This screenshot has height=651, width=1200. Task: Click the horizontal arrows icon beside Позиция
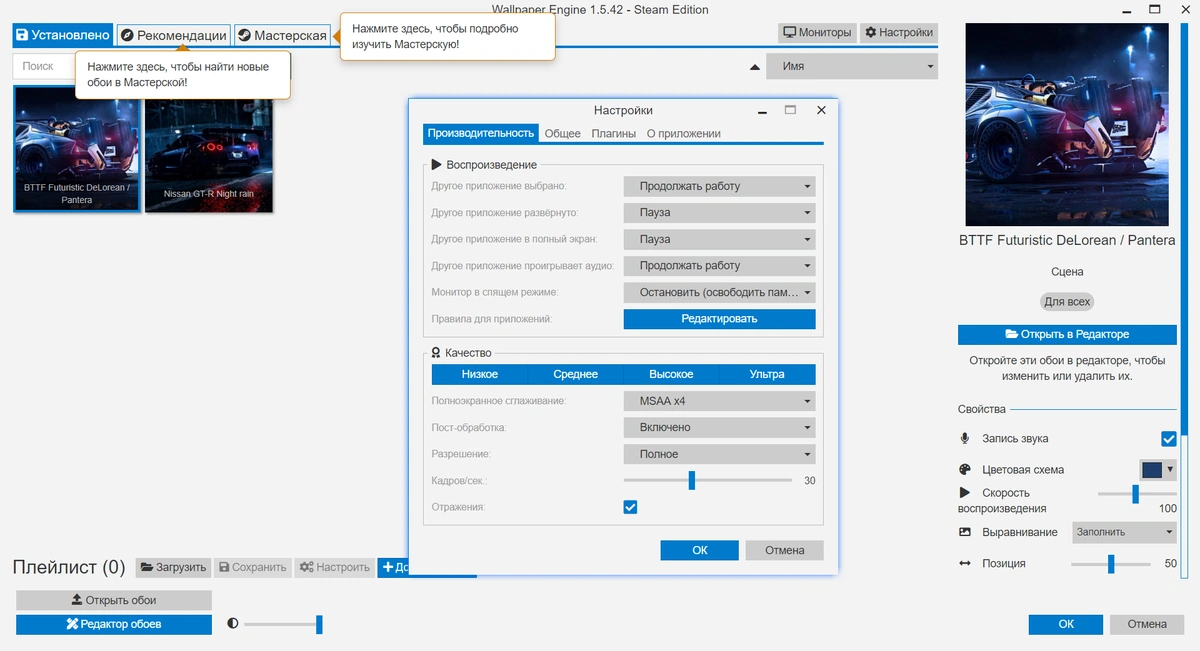(965, 563)
